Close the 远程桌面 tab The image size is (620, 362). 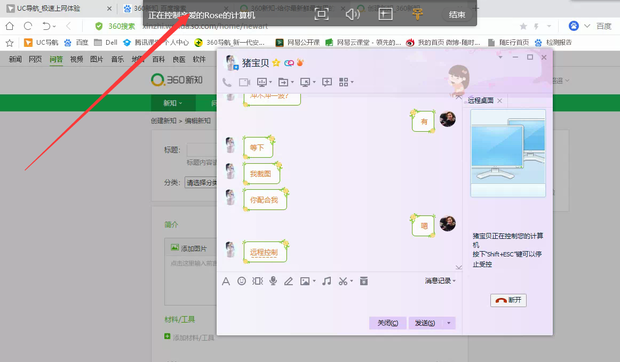click(500, 101)
